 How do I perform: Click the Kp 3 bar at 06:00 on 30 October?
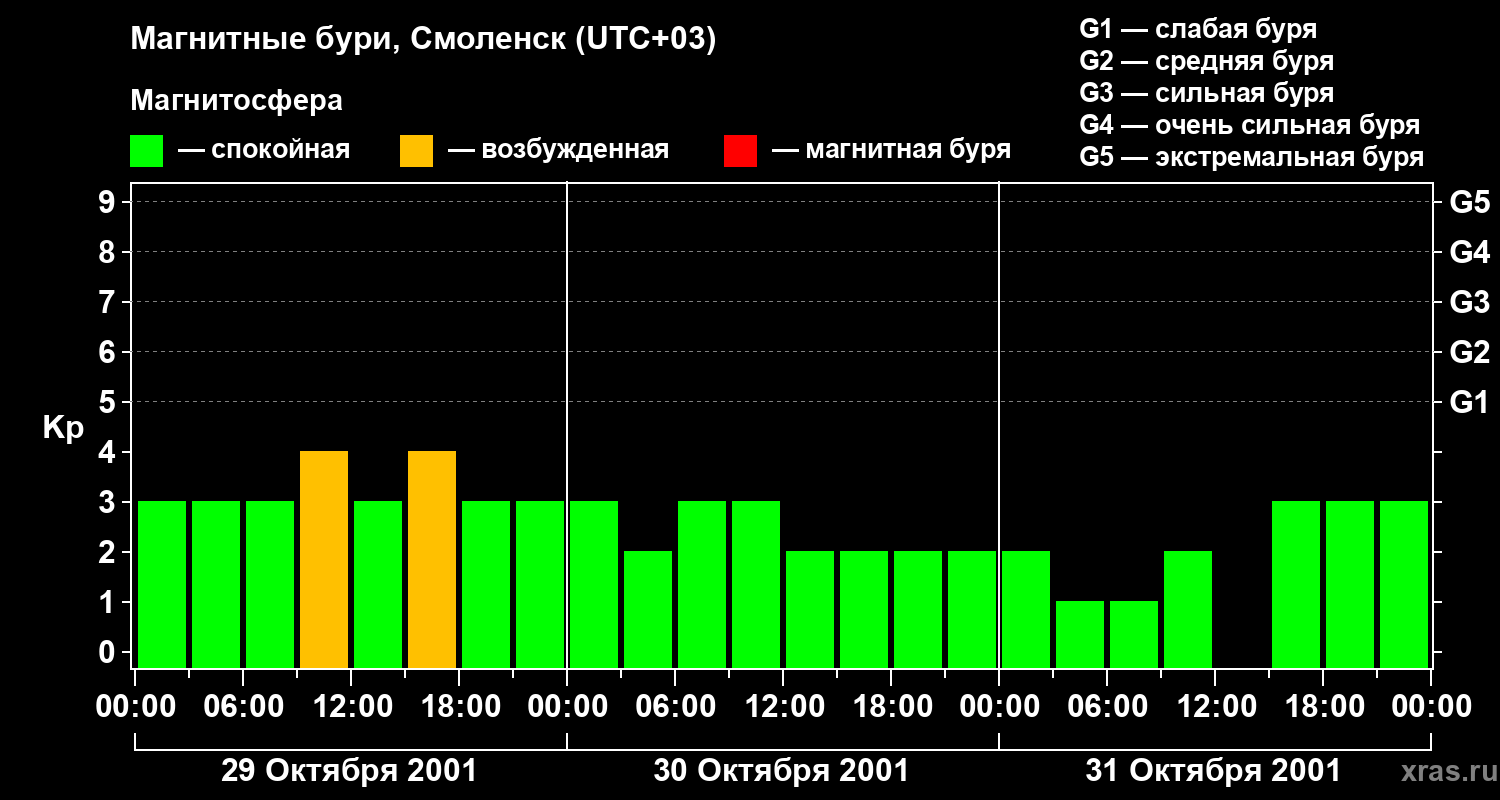coord(702,584)
